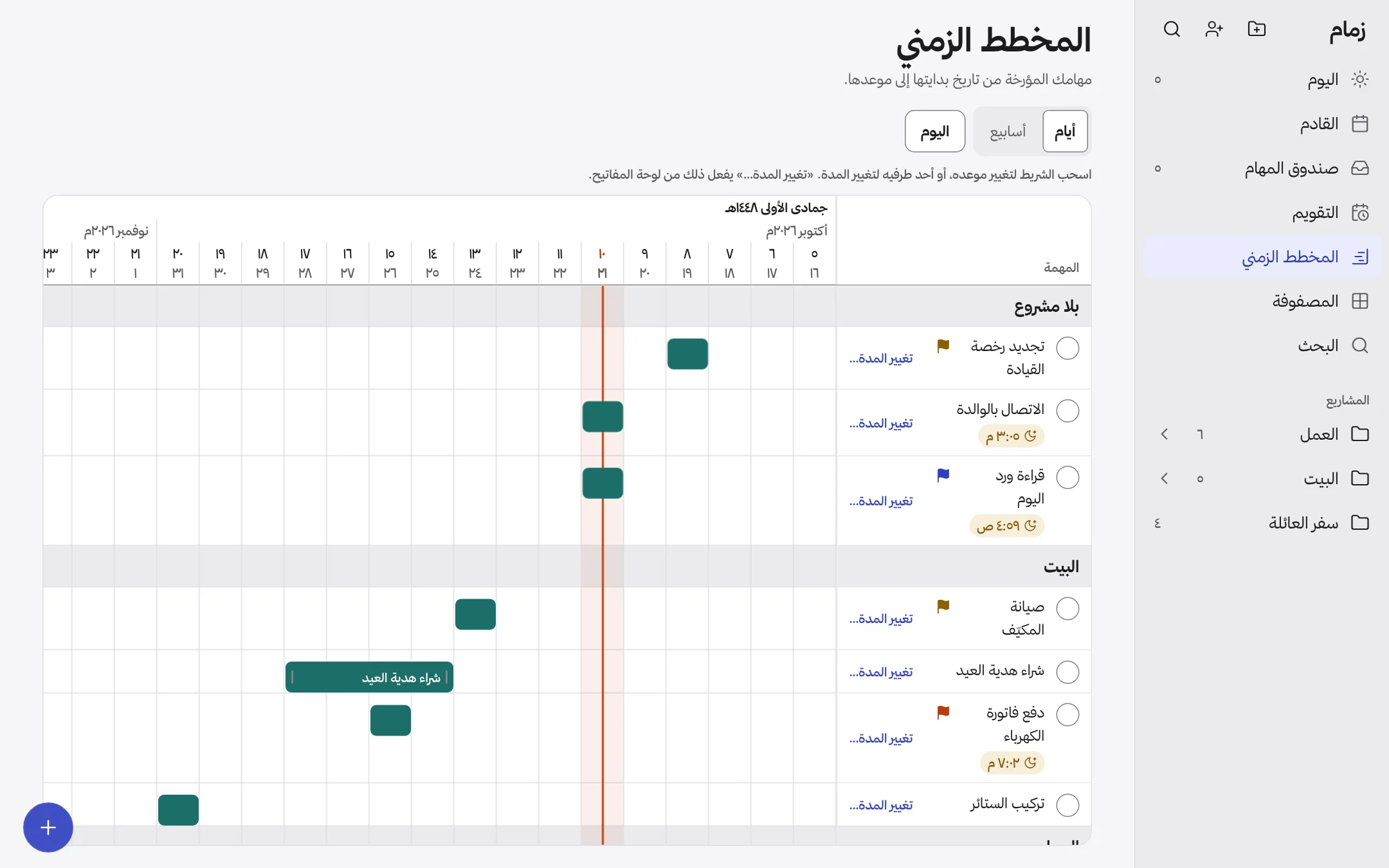Click the سفر العائلة folder icon
Image resolution: width=1389 pixels, height=868 pixels.
click(x=1359, y=522)
